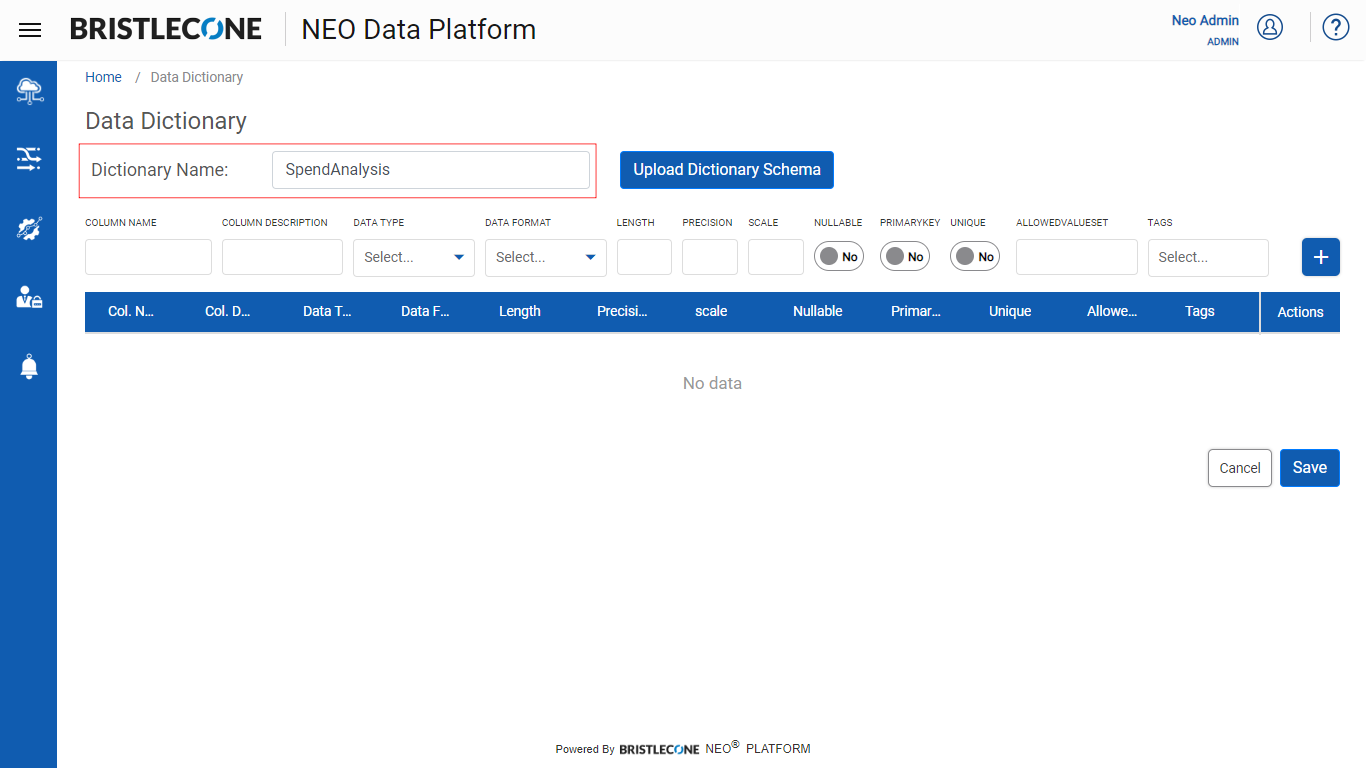
Task: Click Upload Dictionary Schema button
Action: 727,170
